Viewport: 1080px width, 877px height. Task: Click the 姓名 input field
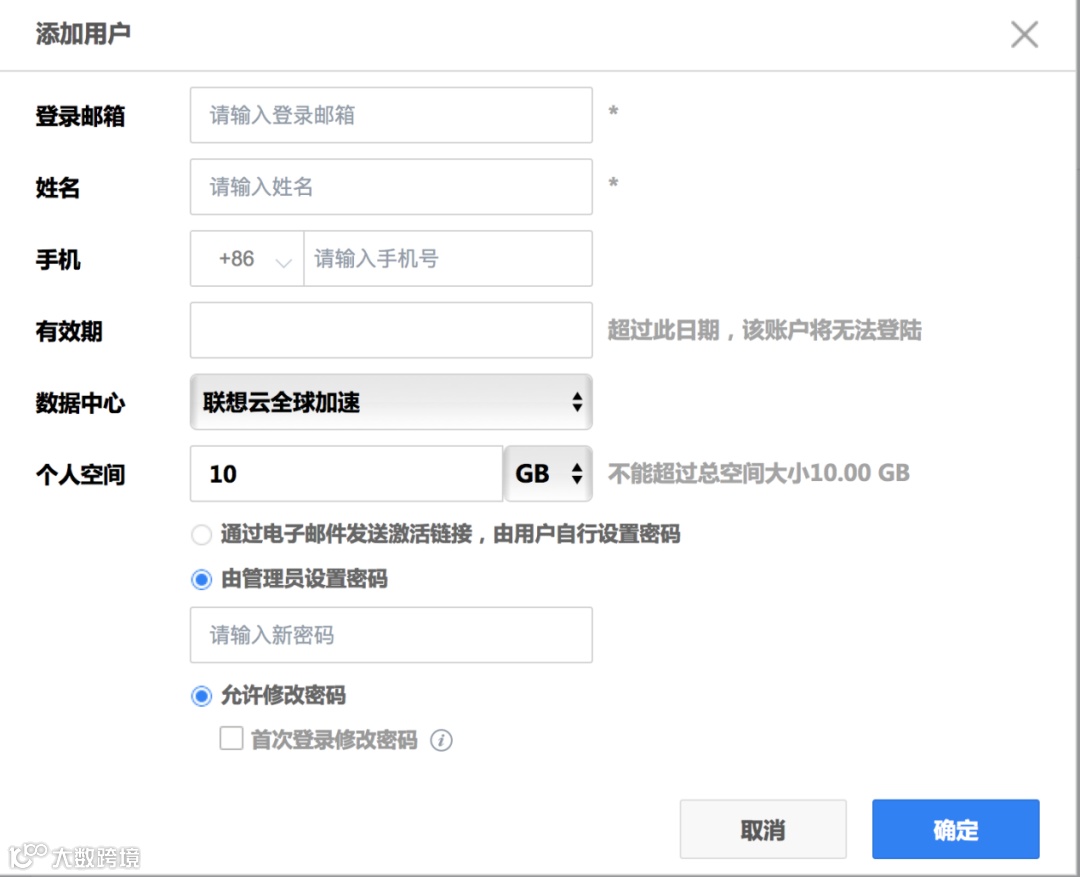point(391,187)
